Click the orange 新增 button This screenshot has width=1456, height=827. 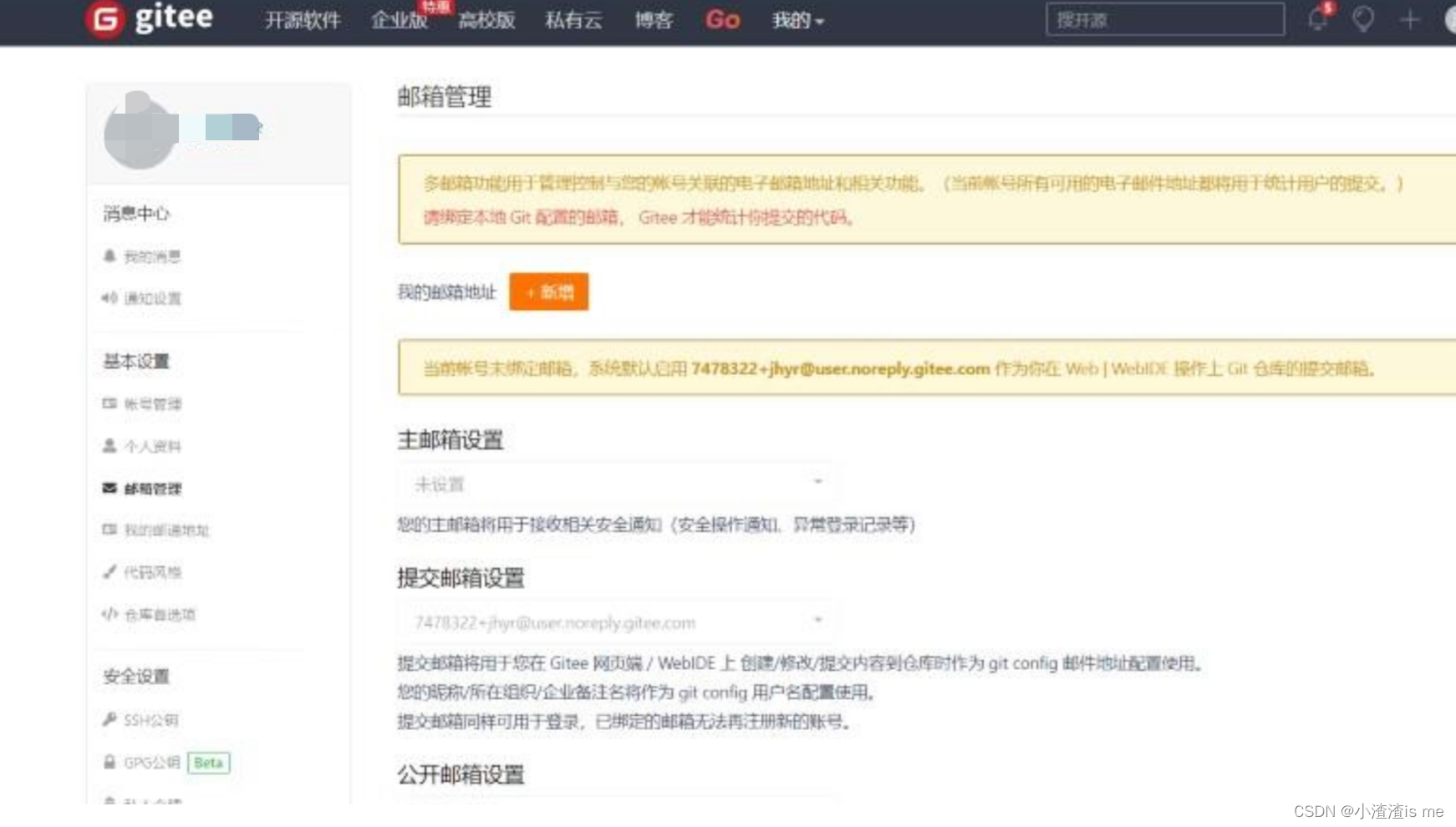pos(547,292)
